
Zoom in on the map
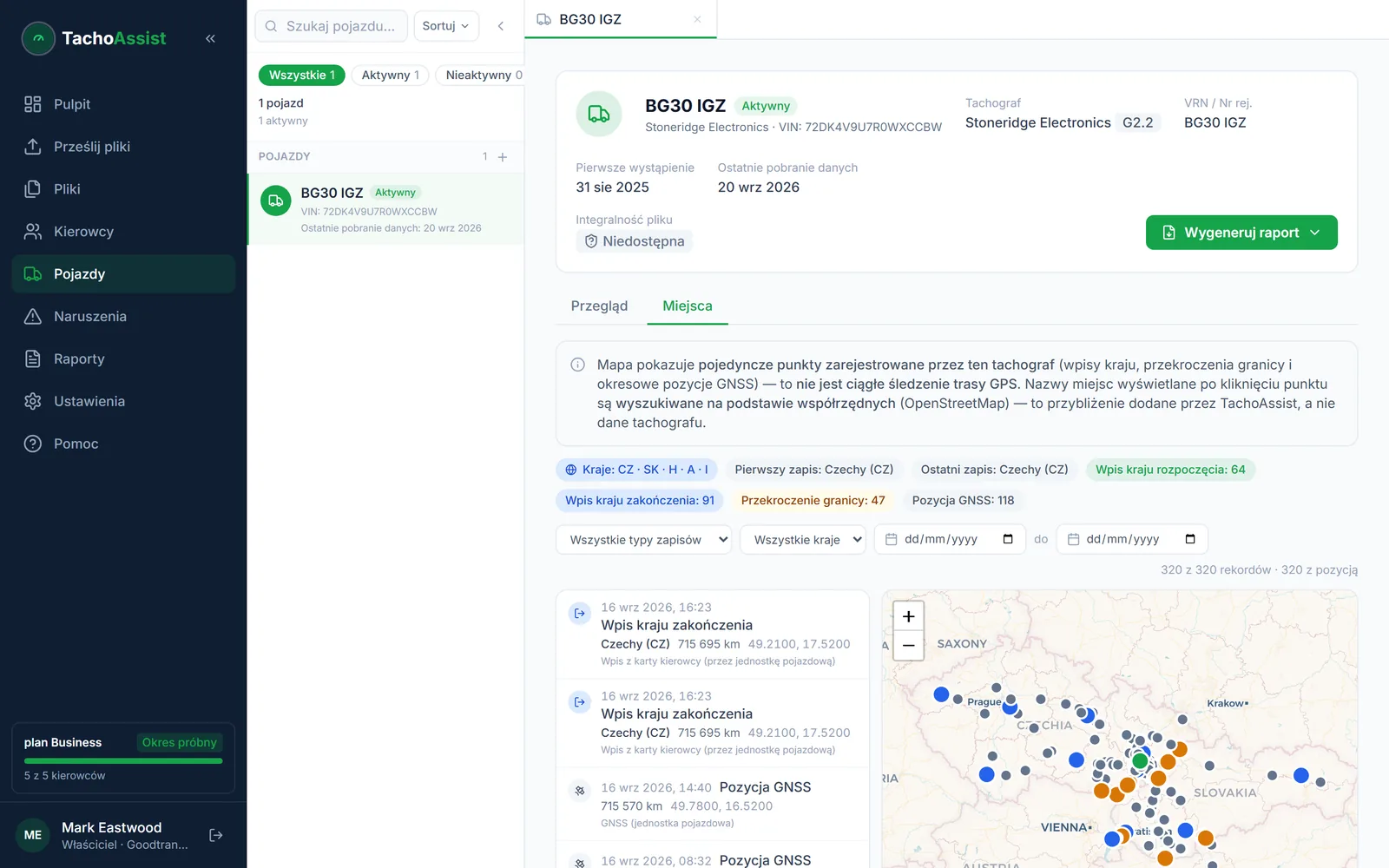point(908,616)
